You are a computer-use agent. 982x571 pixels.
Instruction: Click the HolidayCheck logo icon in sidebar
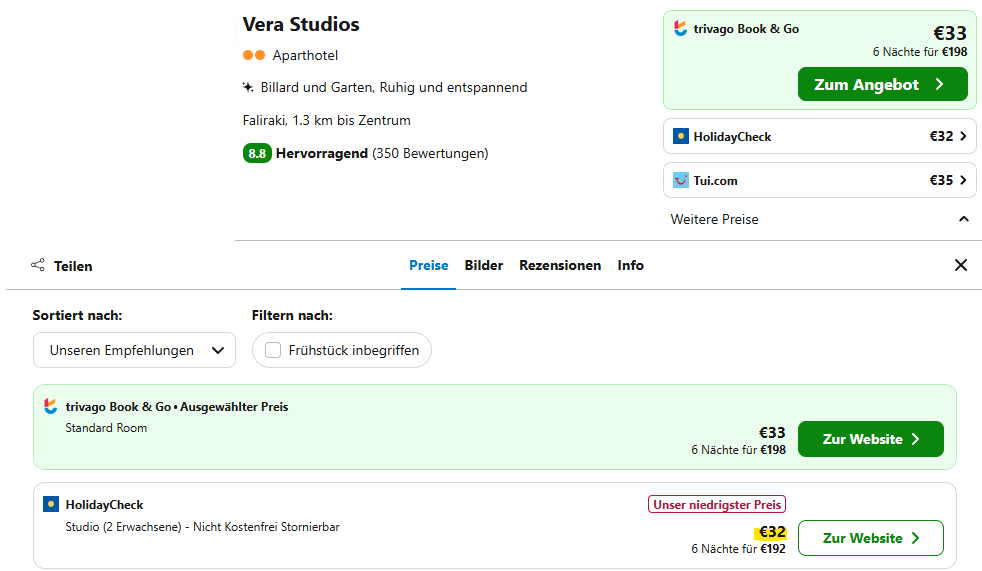click(681, 136)
